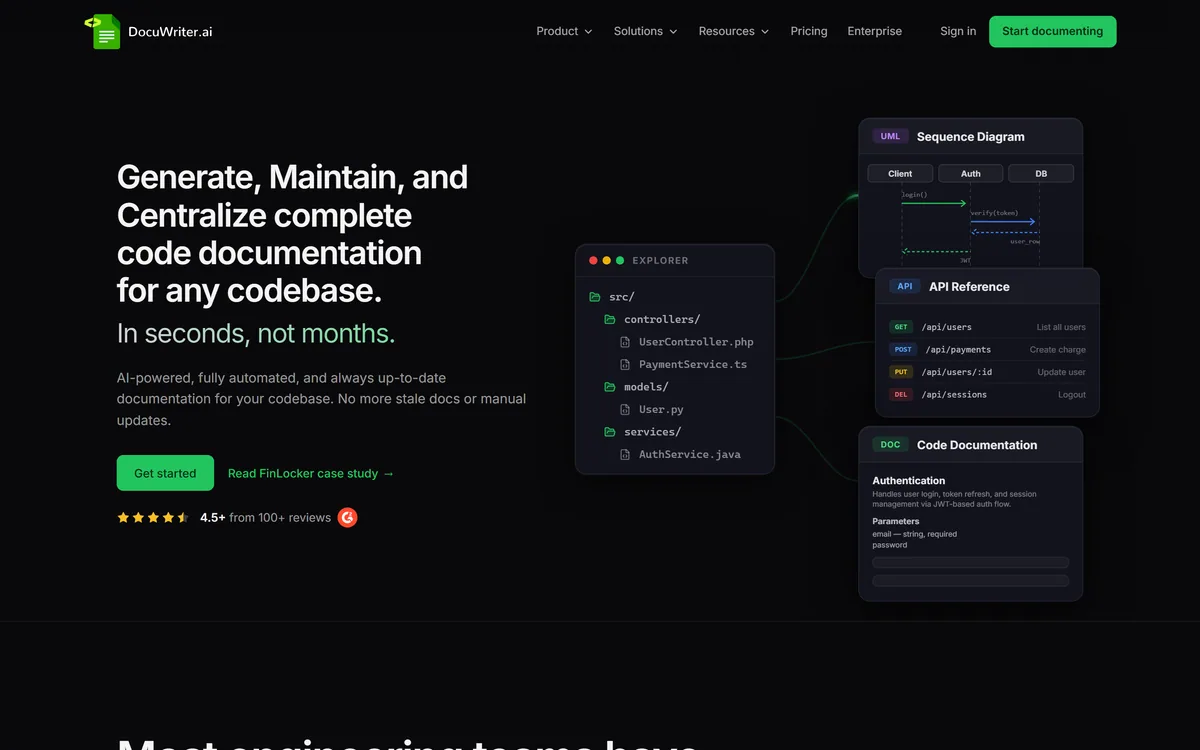This screenshot has height=750, width=1200.
Task: Click the Code Documentation card title
Action: click(977, 445)
